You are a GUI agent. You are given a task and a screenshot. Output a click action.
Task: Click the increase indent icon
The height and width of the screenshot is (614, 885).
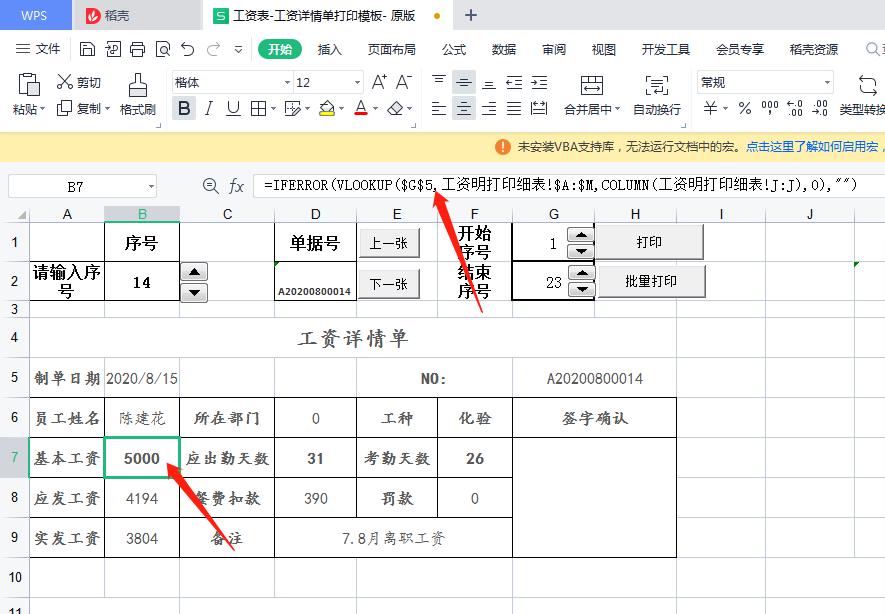[x=539, y=82]
